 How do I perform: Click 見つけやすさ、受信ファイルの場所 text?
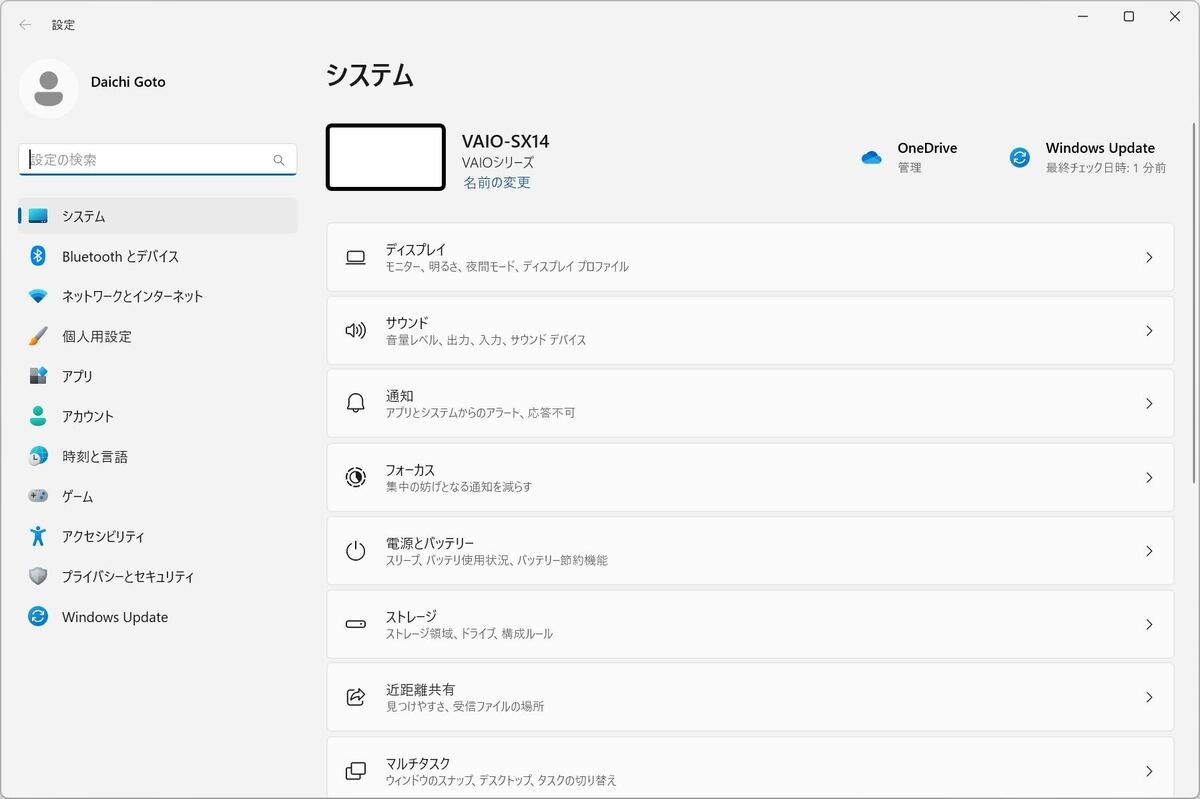point(465,707)
